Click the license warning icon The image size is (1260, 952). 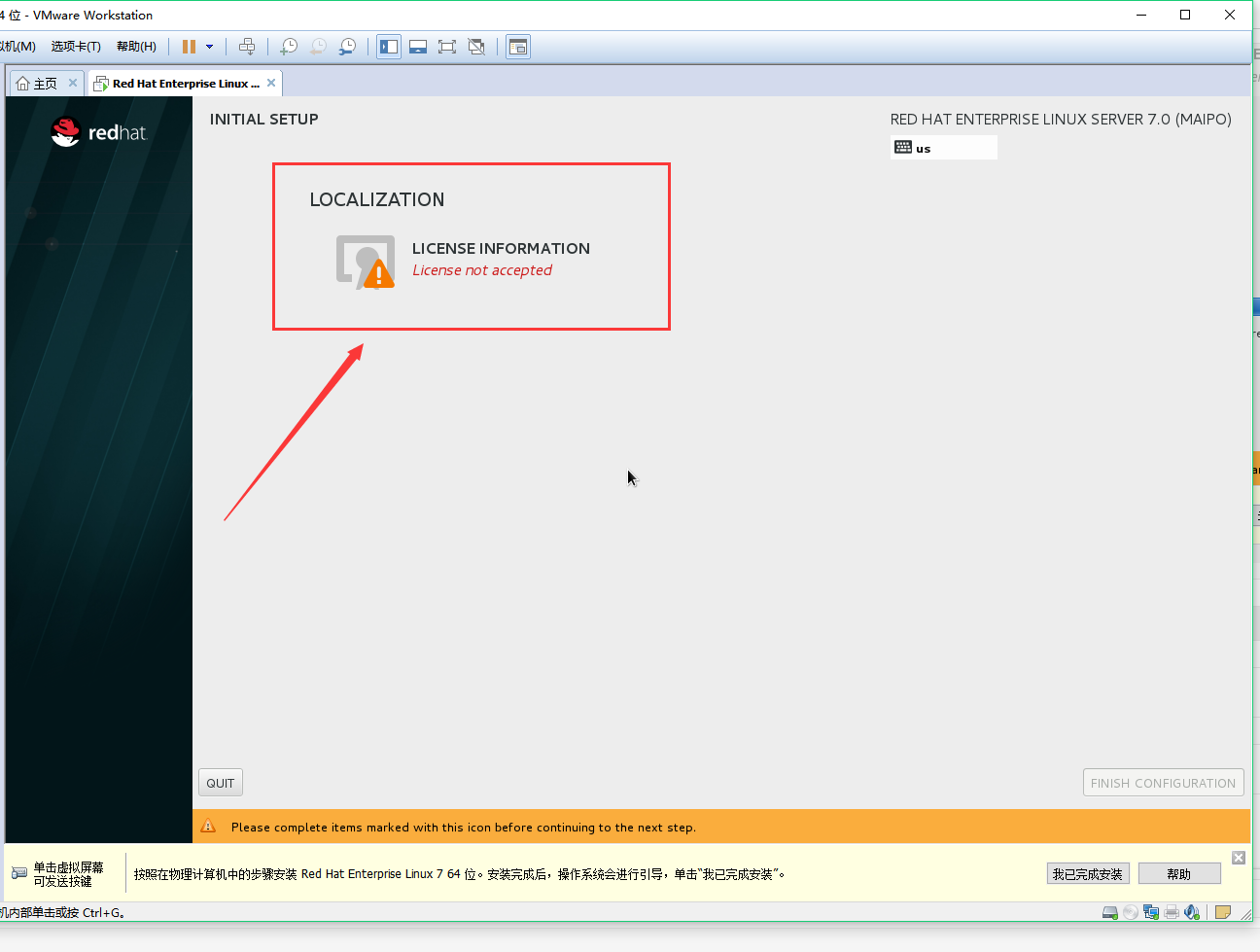[366, 262]
